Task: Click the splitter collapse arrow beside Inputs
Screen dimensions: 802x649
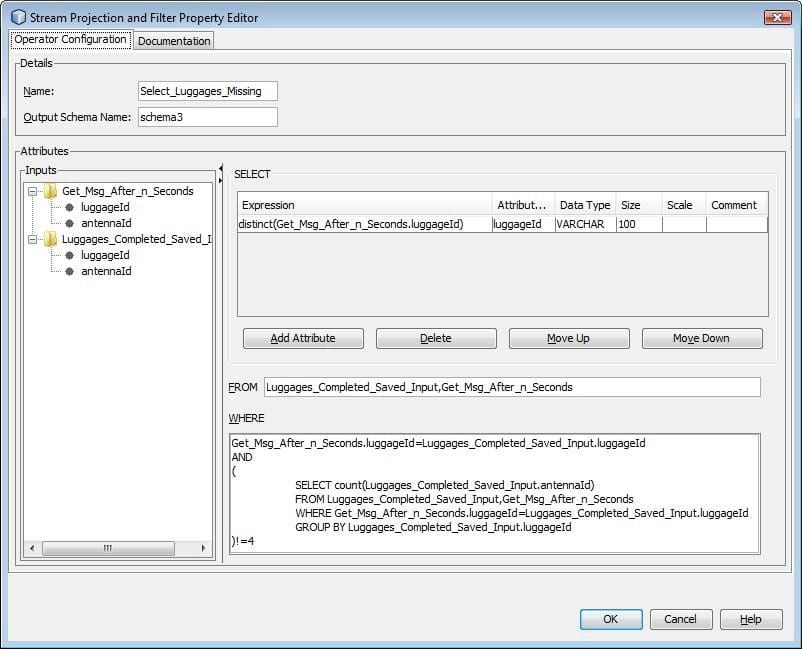Action: coord(221,173)
